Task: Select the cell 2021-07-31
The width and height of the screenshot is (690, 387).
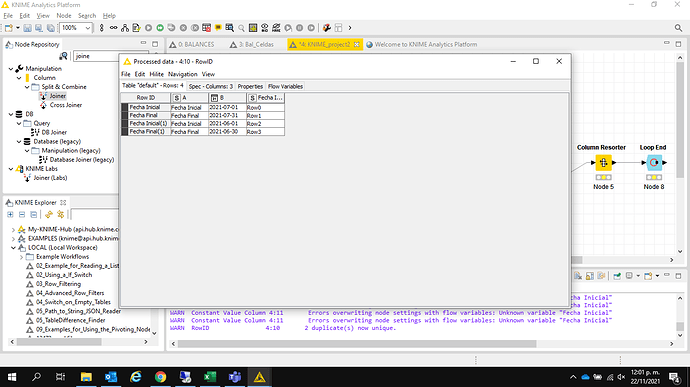Action: 227,115
